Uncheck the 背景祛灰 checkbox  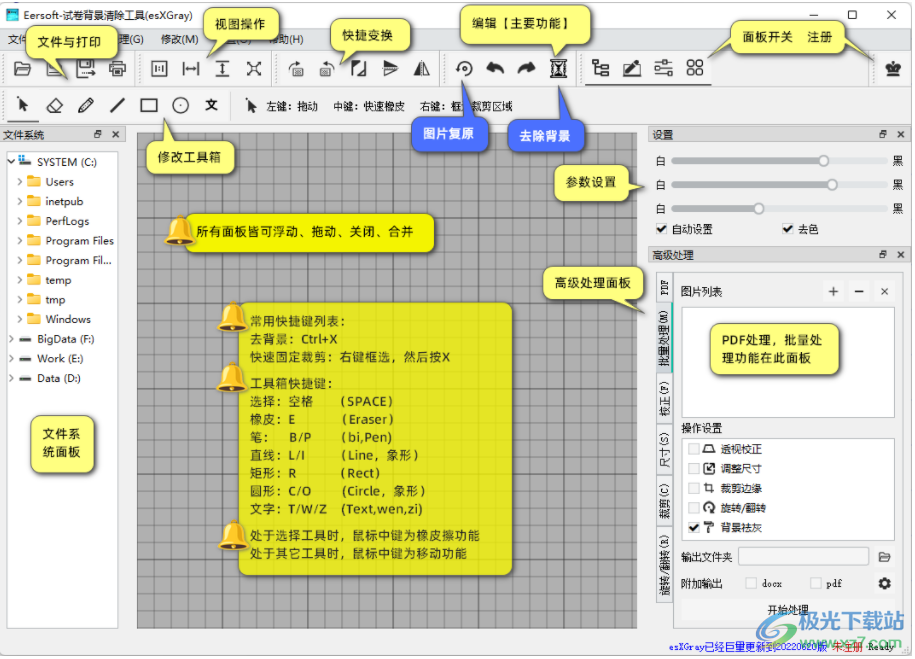tap(694, 528)
